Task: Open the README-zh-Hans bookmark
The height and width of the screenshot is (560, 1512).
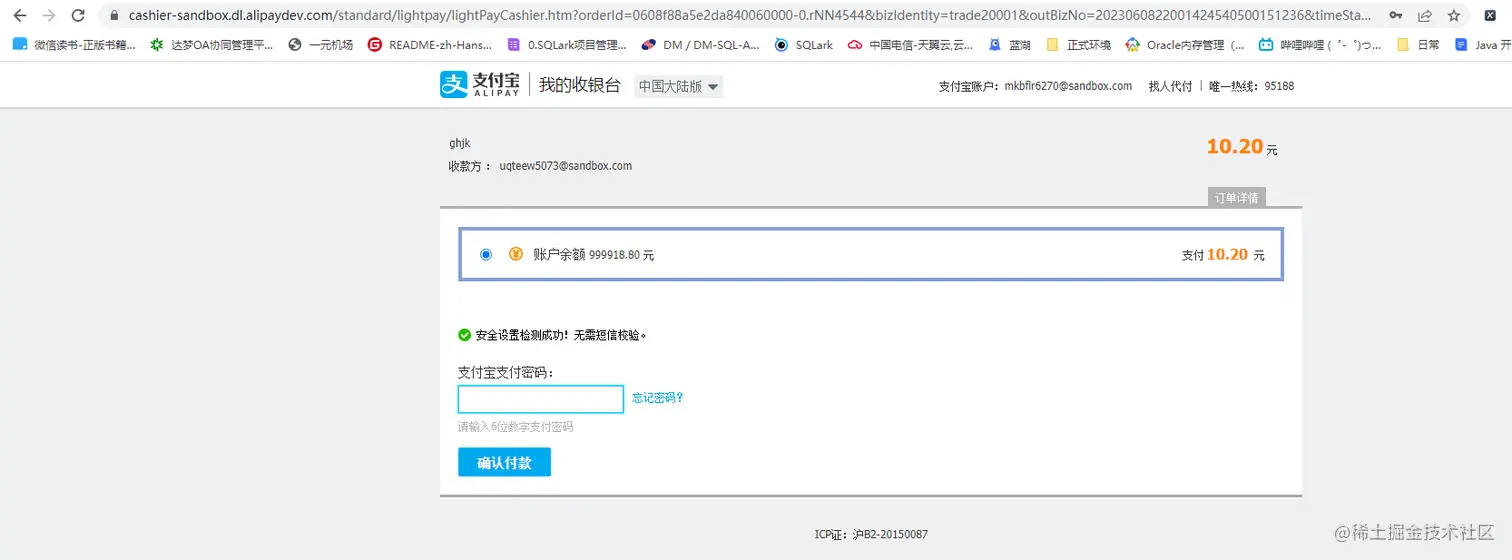Action: point(430,45)
